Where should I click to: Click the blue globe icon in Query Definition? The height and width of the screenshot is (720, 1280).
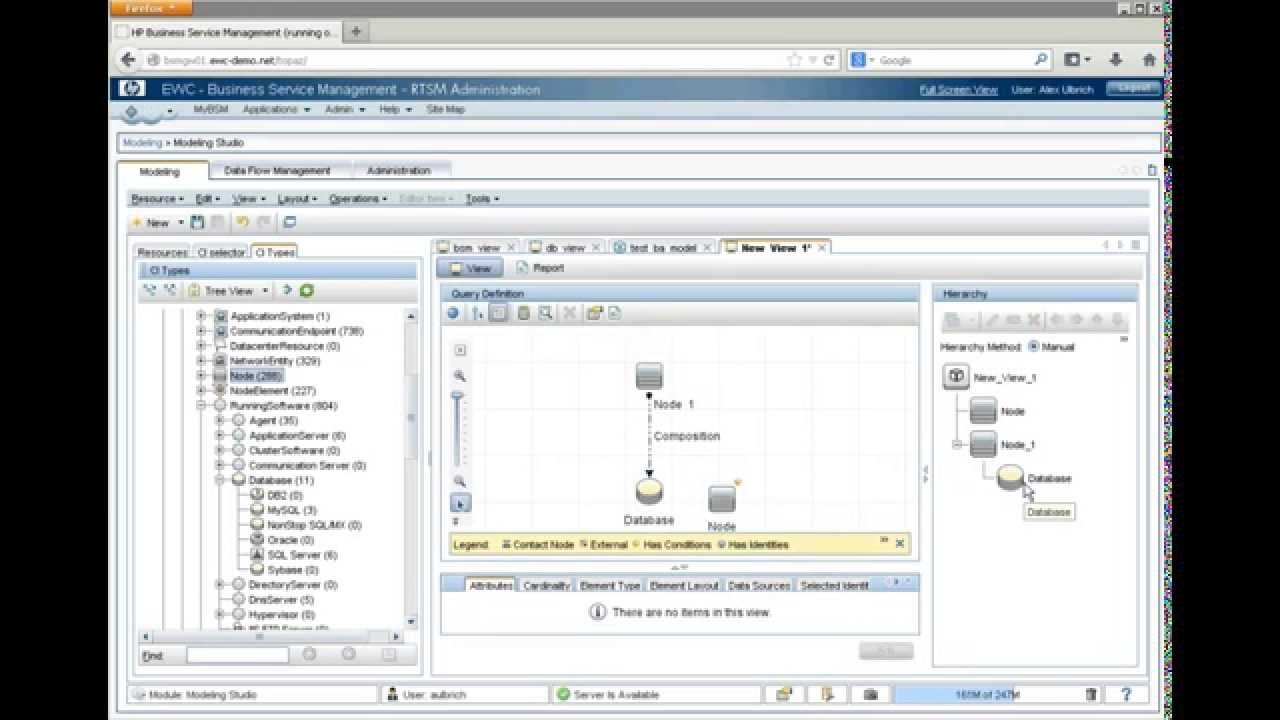pyautogui.click(x=453, y=313)
